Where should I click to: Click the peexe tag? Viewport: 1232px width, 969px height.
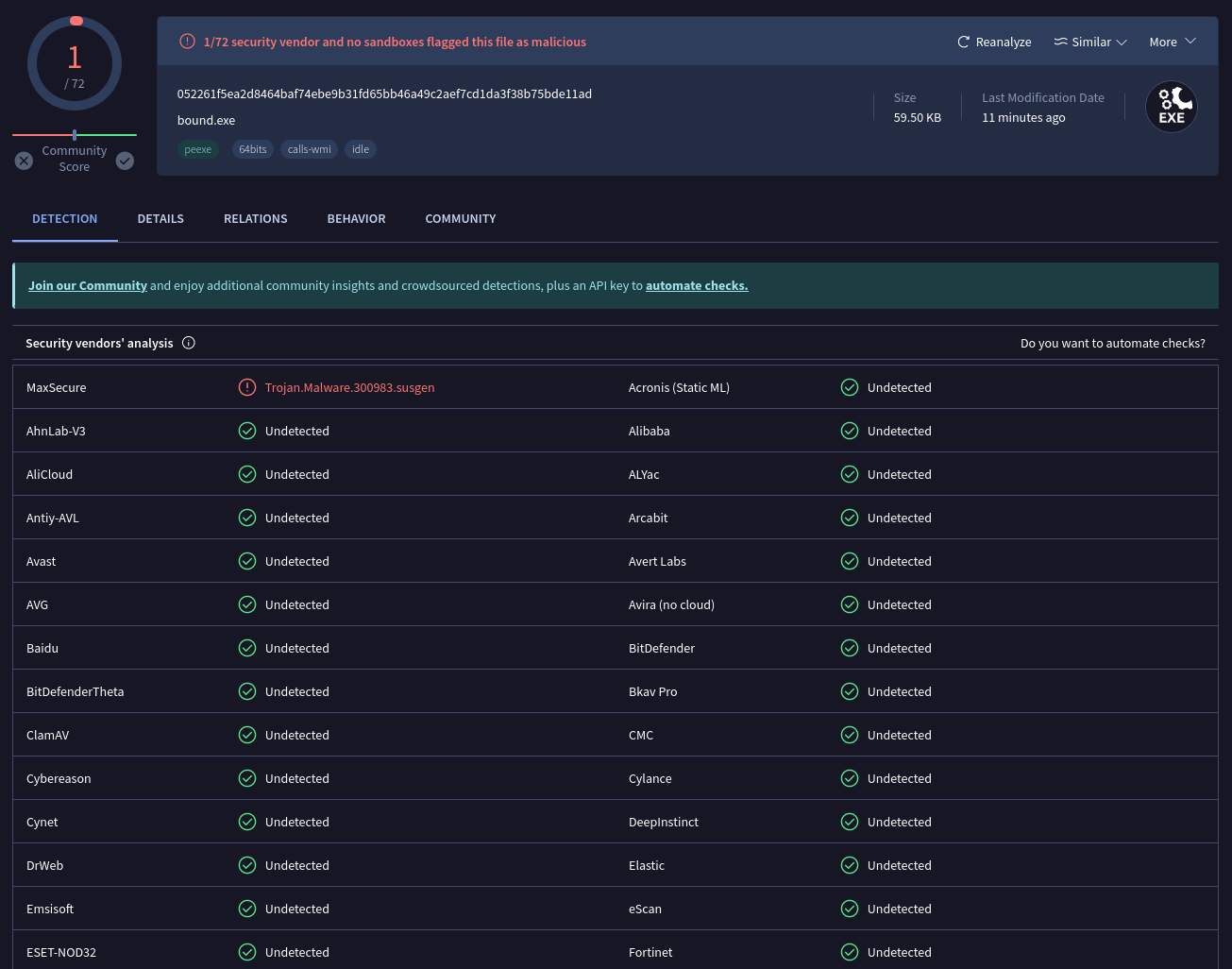pos(198,149)
